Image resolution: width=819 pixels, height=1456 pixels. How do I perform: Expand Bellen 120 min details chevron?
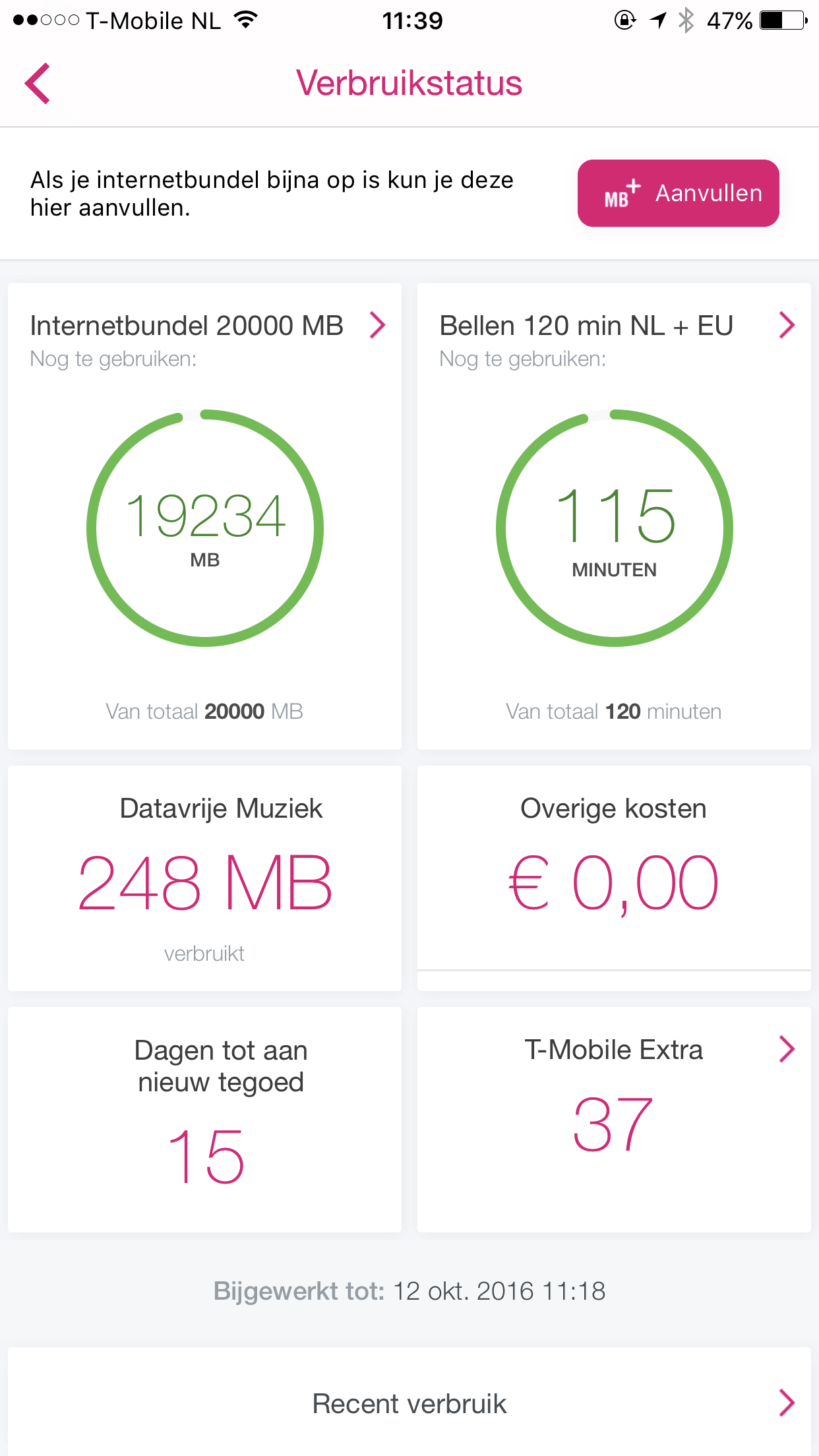(x=786, y=325)
